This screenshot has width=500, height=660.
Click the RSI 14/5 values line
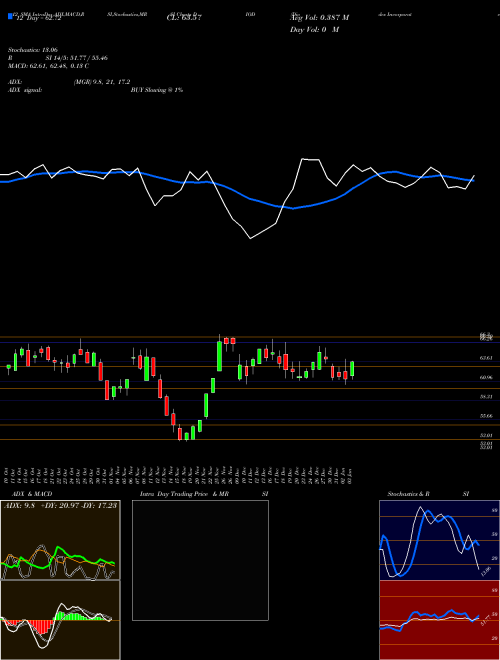click(x=58, y=58)
